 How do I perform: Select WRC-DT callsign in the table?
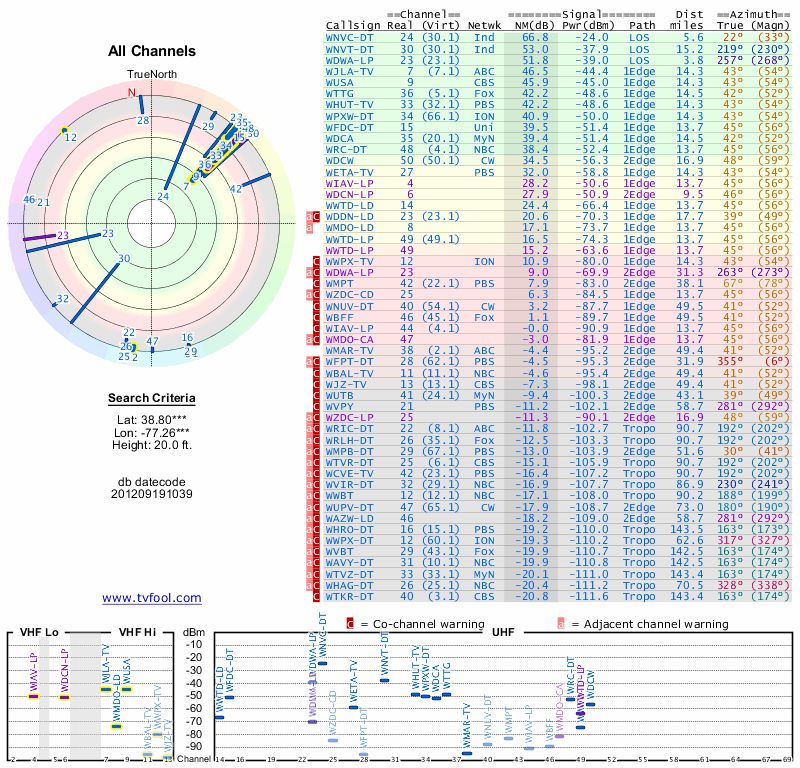346,150
